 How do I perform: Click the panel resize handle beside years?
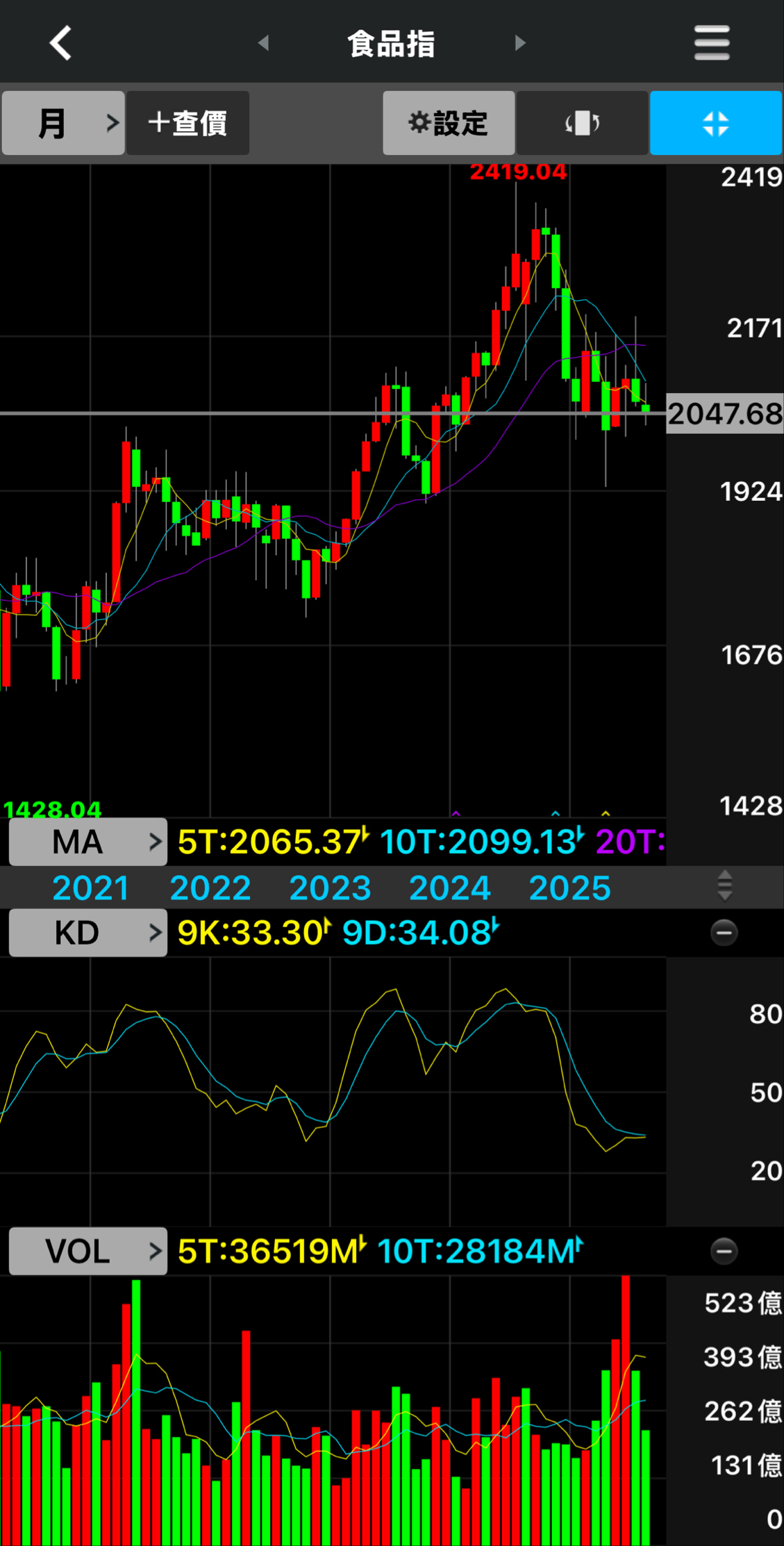click(724, 886)
